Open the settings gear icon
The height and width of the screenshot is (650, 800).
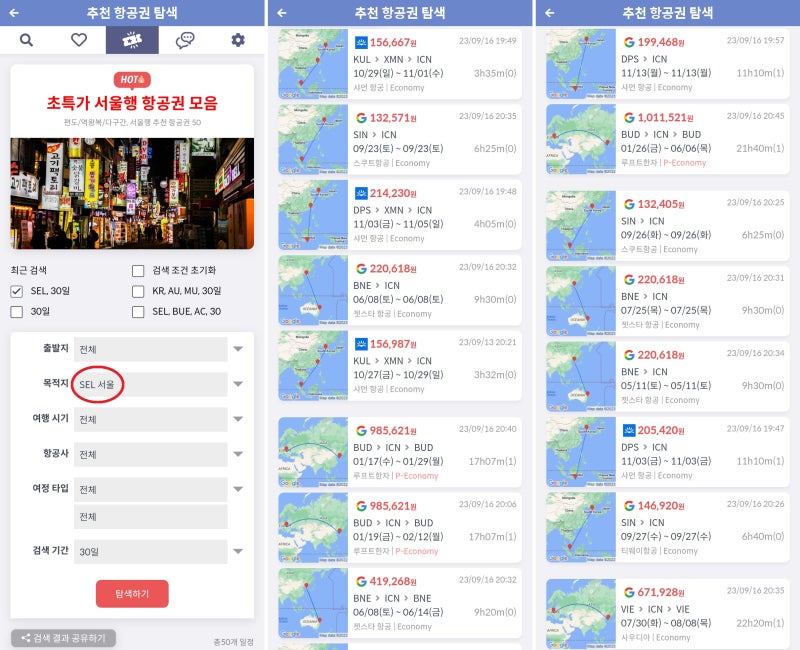pyautogui.click(x=236, y=41)
